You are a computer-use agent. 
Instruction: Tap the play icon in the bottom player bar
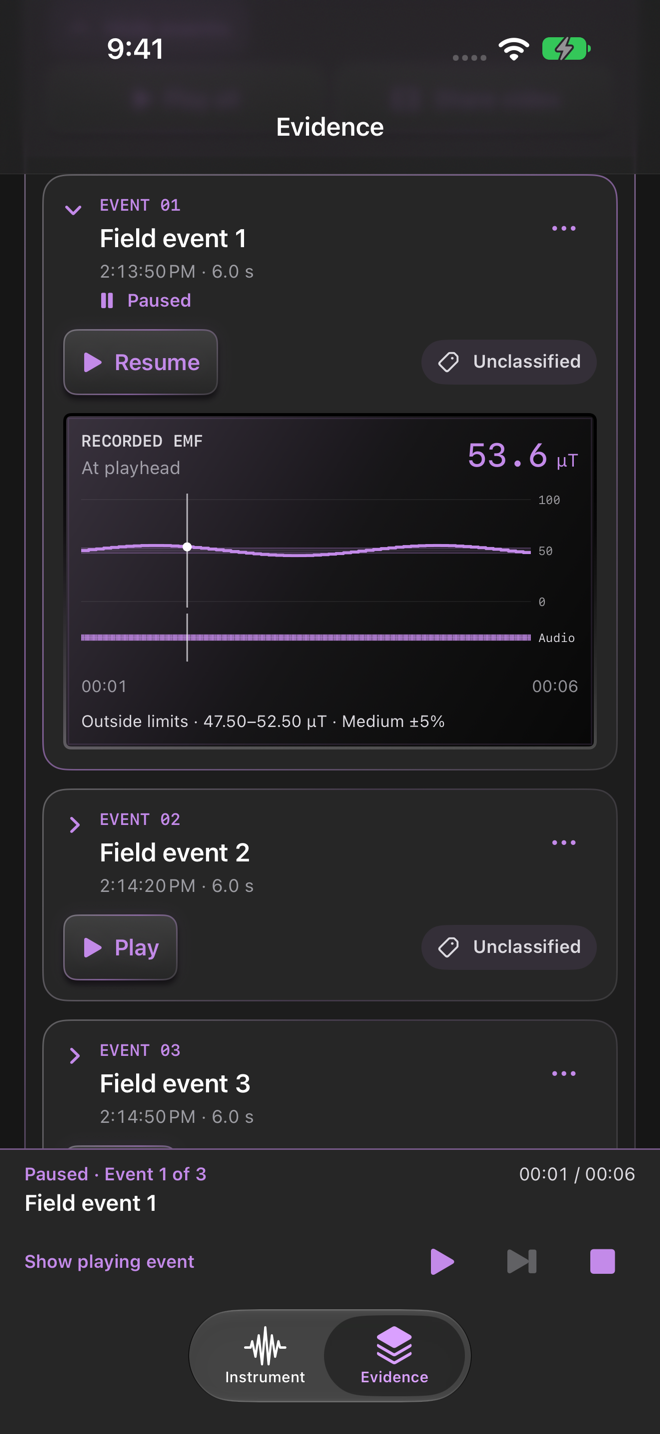(x=442, y=1261)
